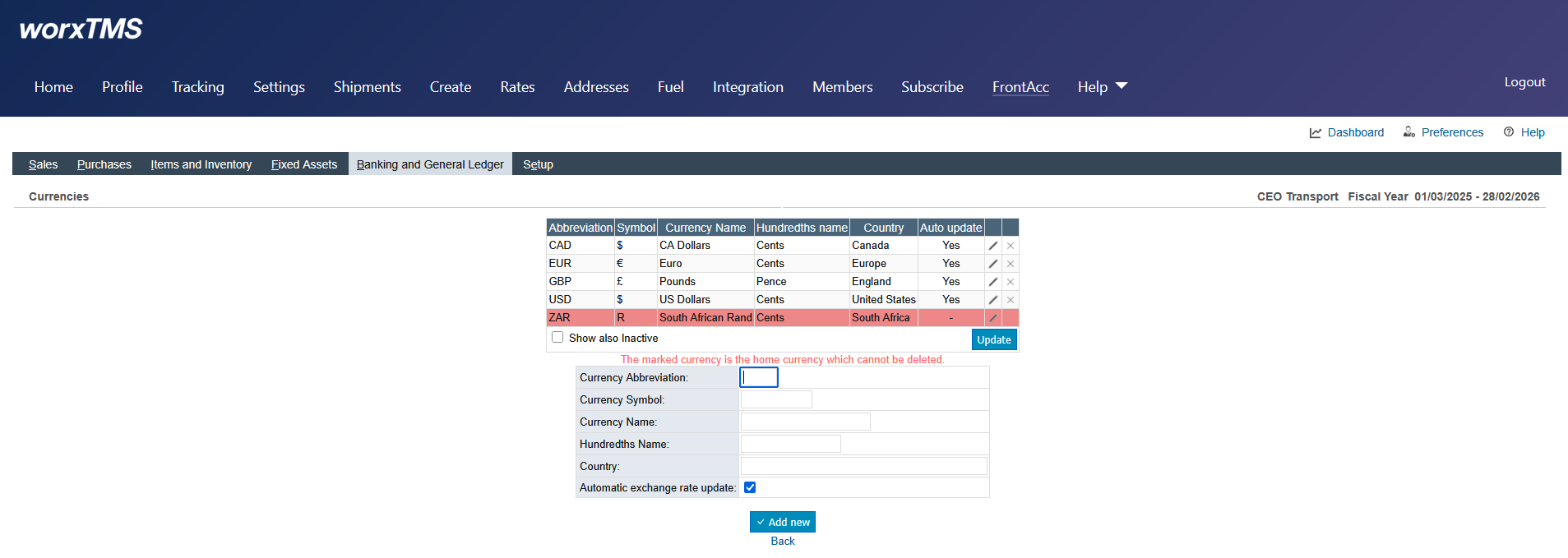Edit the ZAR South African Rand row
The width and height of the screenshot is (1568, 558).
click(992, 318)
